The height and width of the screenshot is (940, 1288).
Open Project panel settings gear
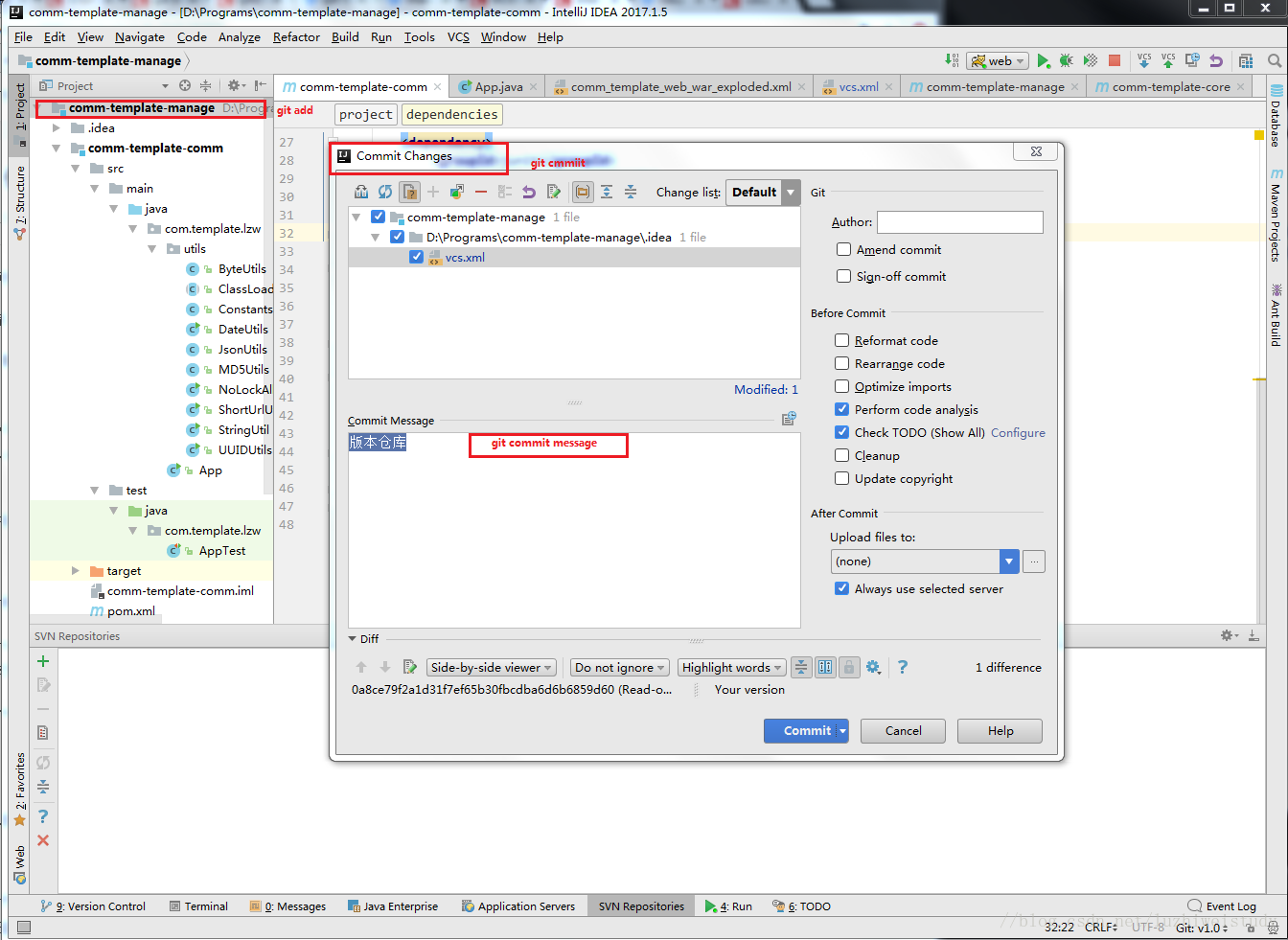click(235, 85)
